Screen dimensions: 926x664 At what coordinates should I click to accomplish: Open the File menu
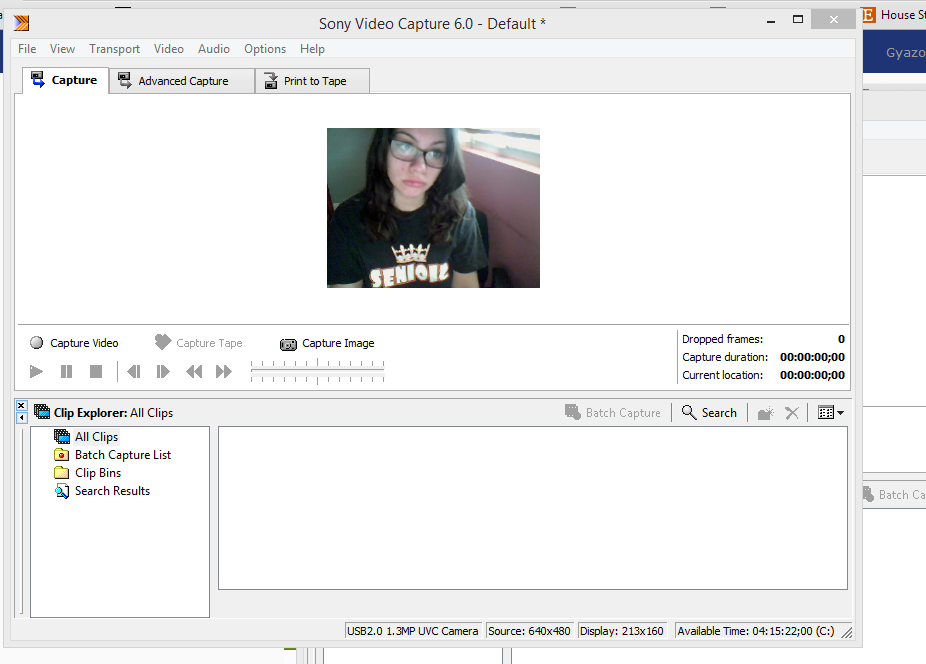tap(27, 49)
